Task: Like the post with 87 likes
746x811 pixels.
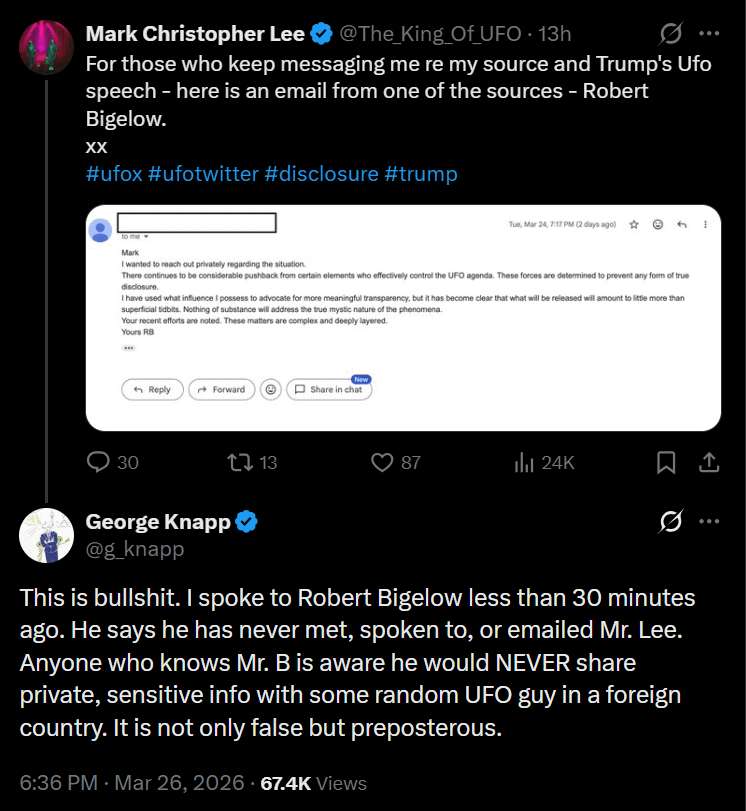Action: [x=381, y=462]
